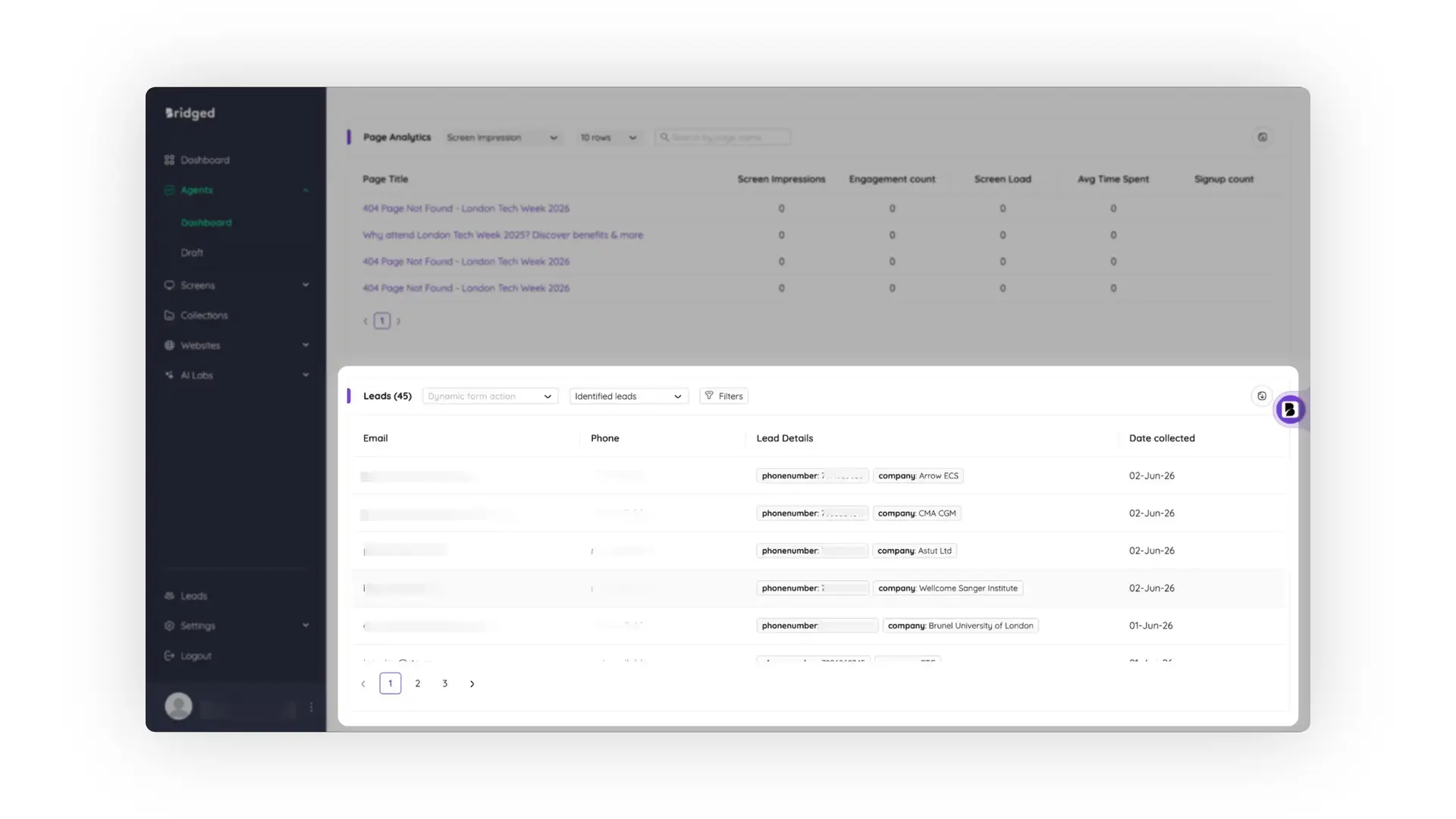This screenshot has width=1456, height=819.
Task: Click the user avatar picture
Action: click(x=179, y=706)
